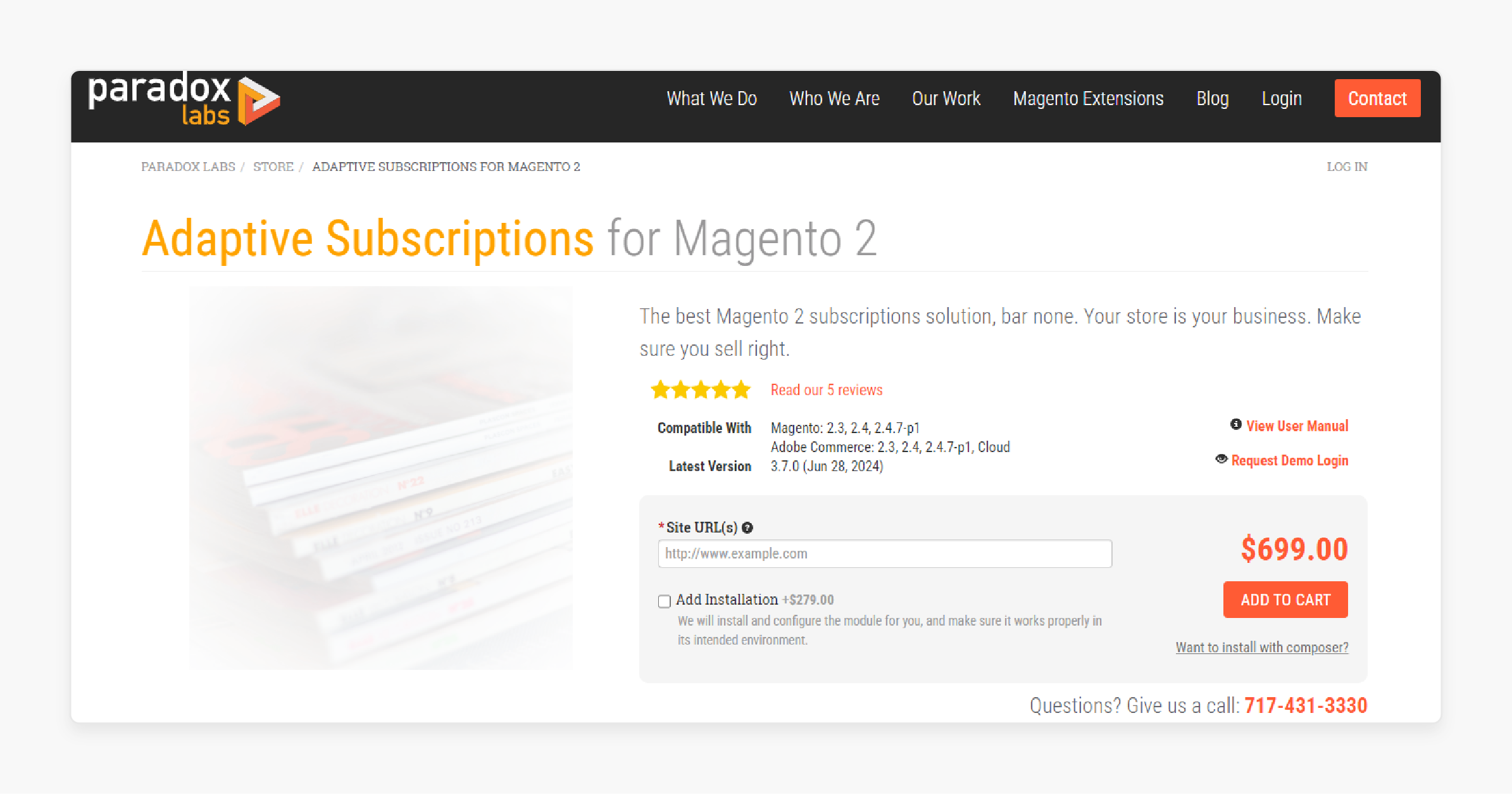Click the eye icon for Request Demo Login
The width and height of the screenshot is (1512, 794).
point(1221,460)
